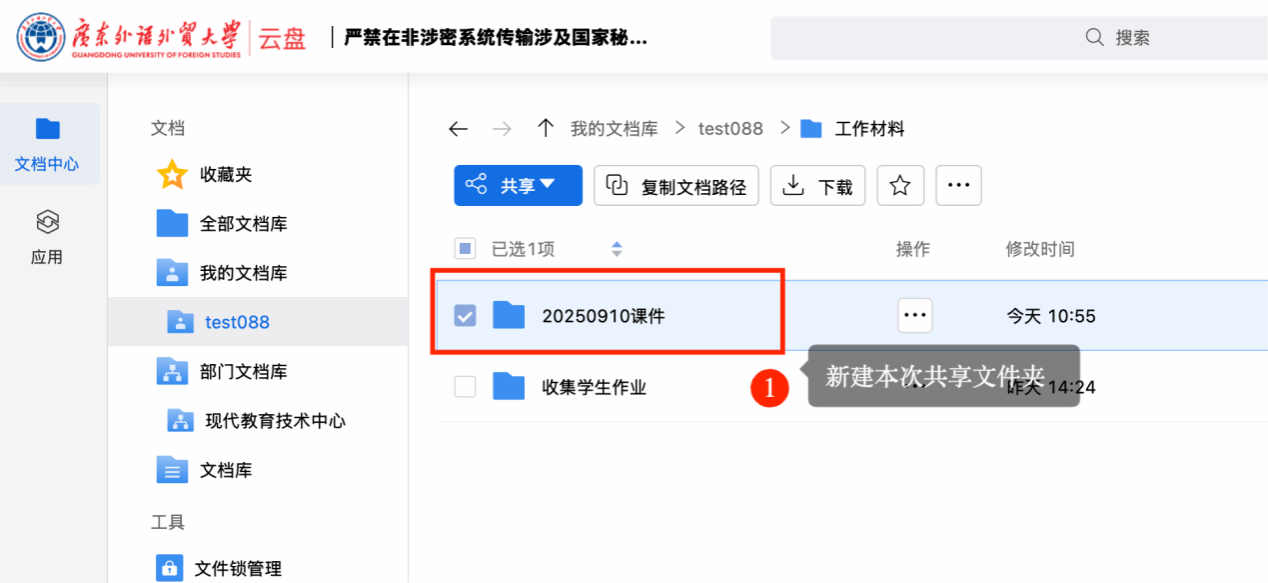Image resolution: width=1268 pixels, height=583 pixels.
Task: Check the 收集学生作业 folder checkbox
Action: pos(465,386)
